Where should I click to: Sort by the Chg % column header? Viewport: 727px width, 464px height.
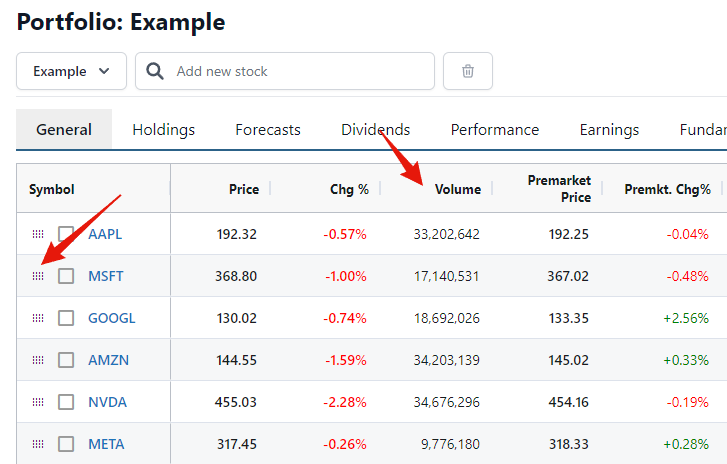[349, 189]
